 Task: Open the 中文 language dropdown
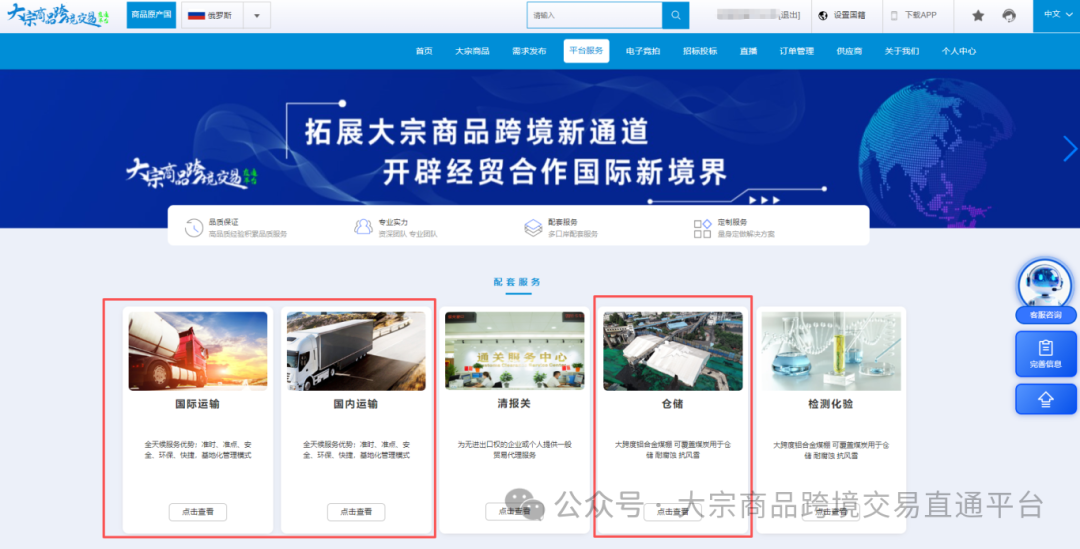click(1055, 15)
